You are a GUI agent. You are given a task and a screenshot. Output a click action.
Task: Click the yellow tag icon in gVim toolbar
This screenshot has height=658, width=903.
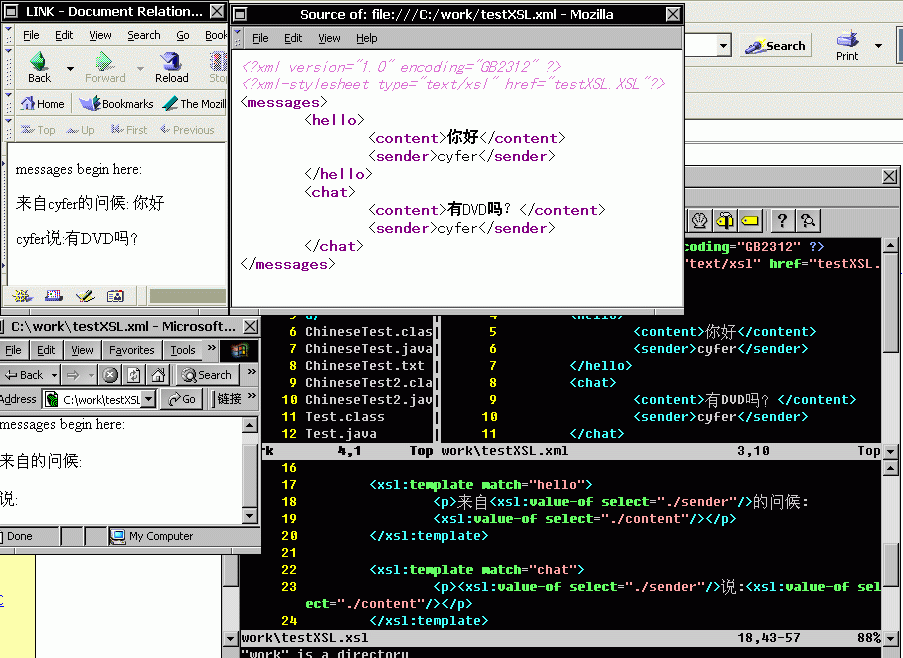[x=750, y=220]
